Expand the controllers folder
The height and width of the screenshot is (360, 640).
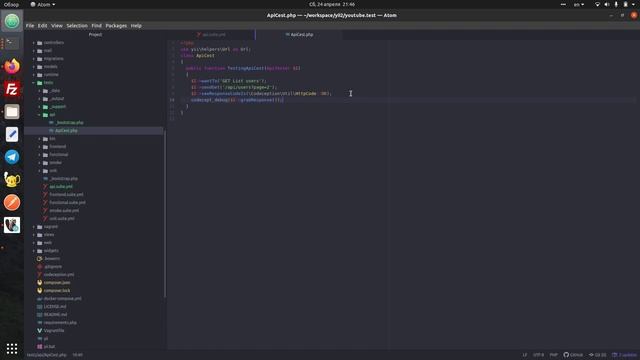click(53, 42)
